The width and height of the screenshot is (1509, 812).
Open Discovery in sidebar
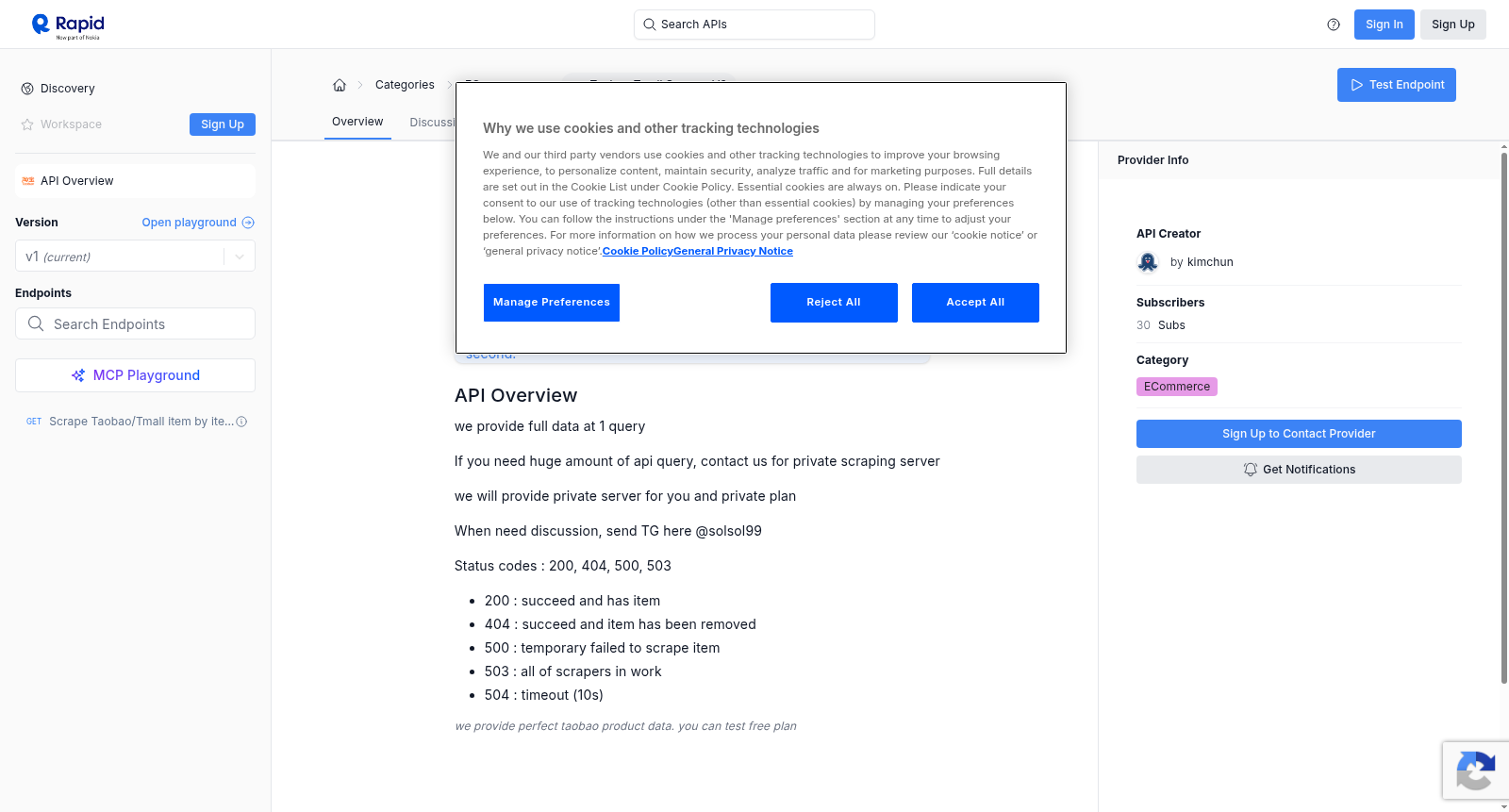tap(68, 89)
